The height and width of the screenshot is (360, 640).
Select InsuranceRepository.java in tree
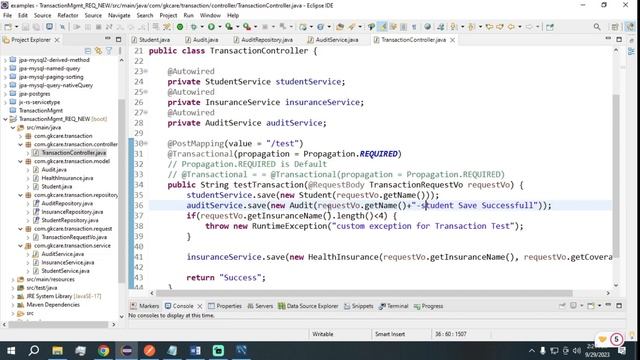(x=72, y=212)
